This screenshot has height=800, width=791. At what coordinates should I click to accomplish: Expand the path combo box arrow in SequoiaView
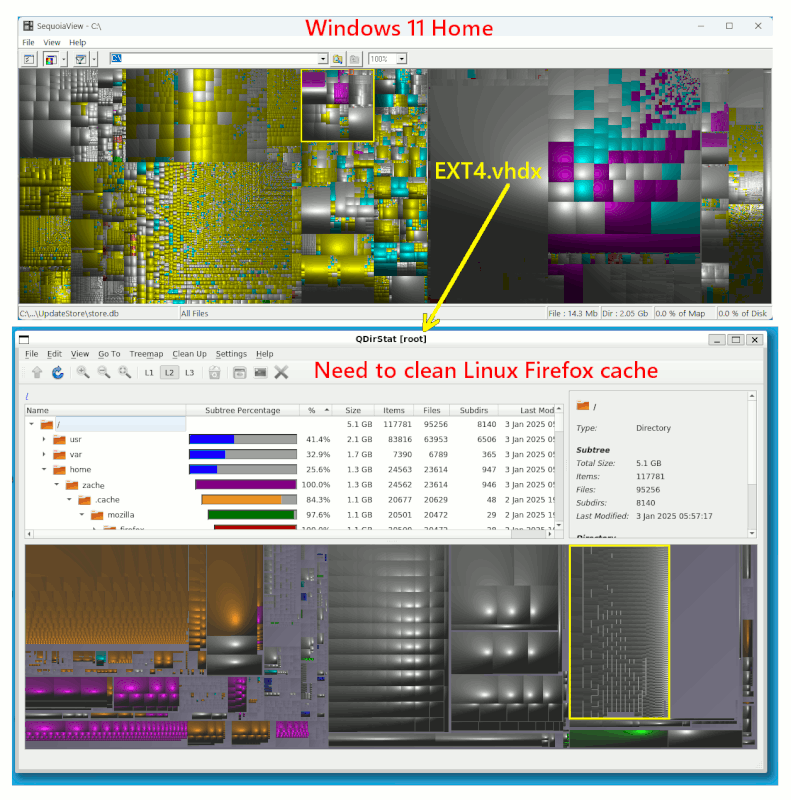pyautogui.click(x=323, y=59)
